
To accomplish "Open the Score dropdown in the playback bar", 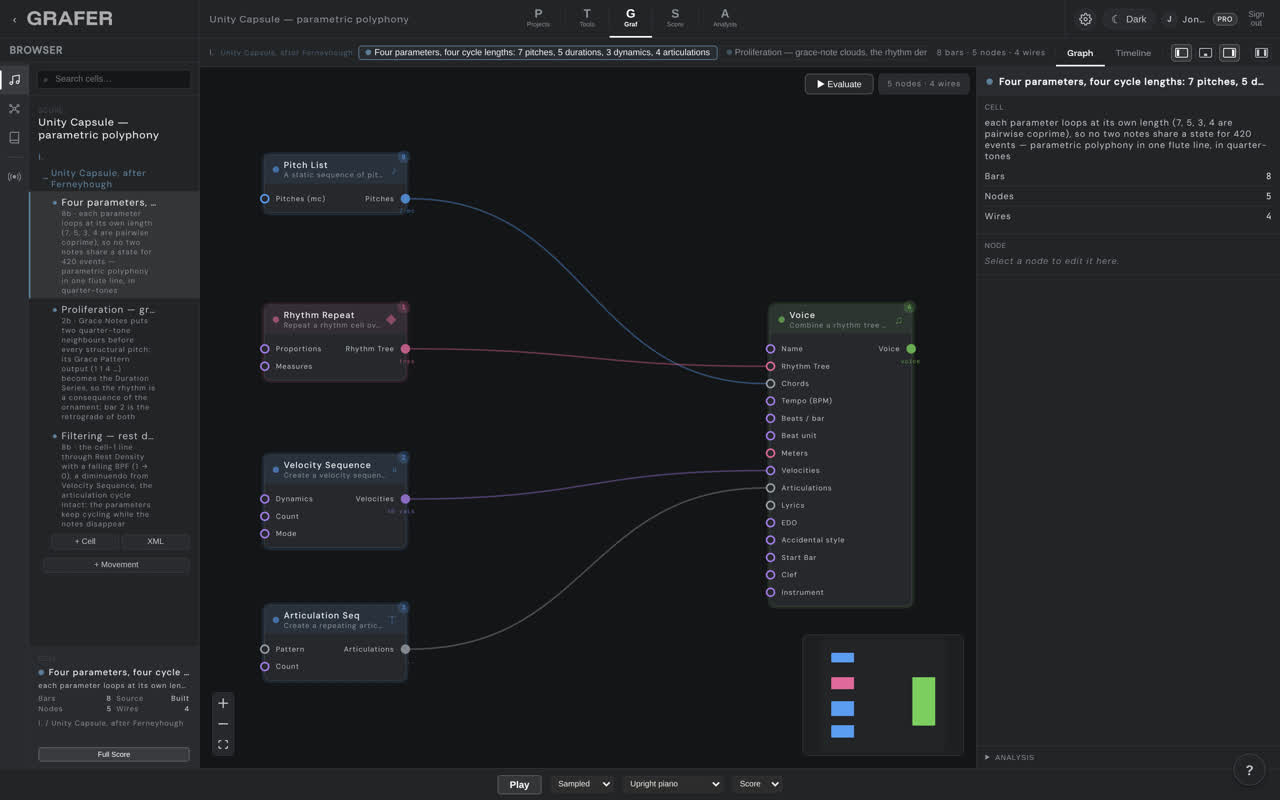I will click(x=757, y=784).
